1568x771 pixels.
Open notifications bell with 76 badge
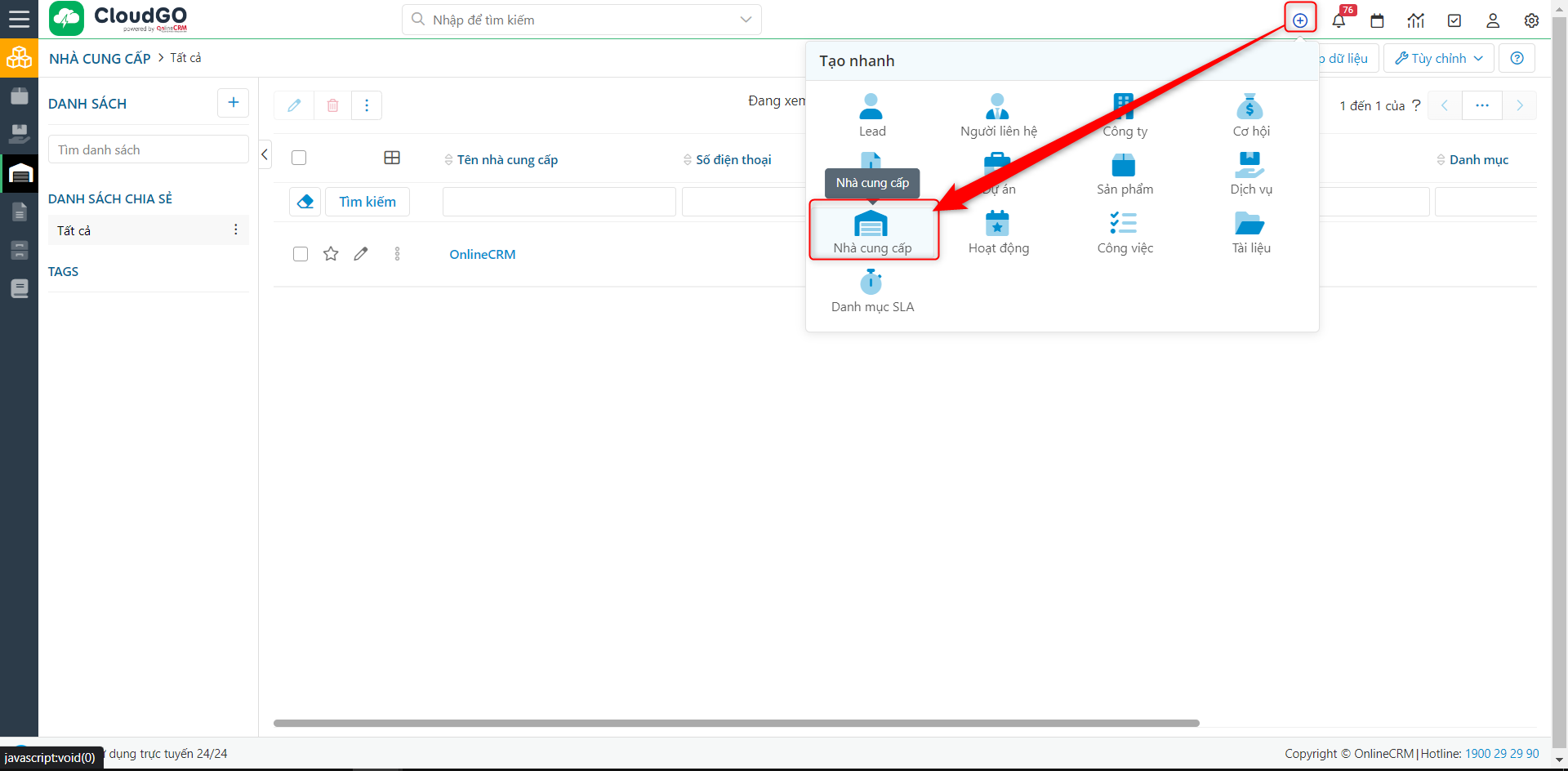(x=1339, y=20)
